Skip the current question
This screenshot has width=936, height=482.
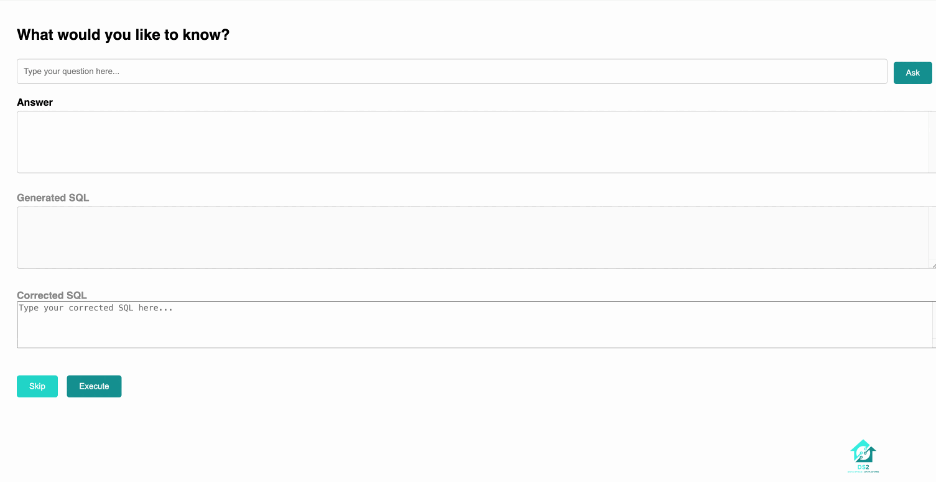coord(37,386)
